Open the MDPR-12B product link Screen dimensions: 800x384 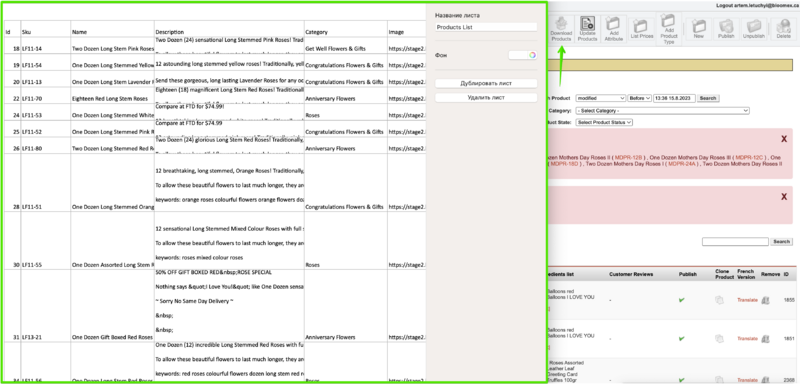[x=628, y=158]
